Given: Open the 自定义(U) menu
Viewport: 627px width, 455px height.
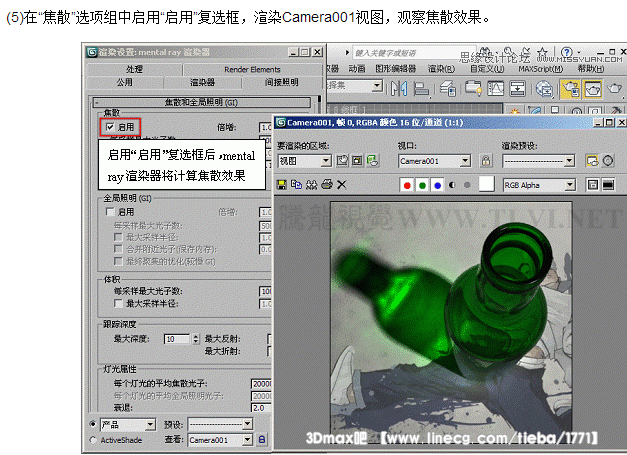Looking at the screenshot, I should (487, 69).
